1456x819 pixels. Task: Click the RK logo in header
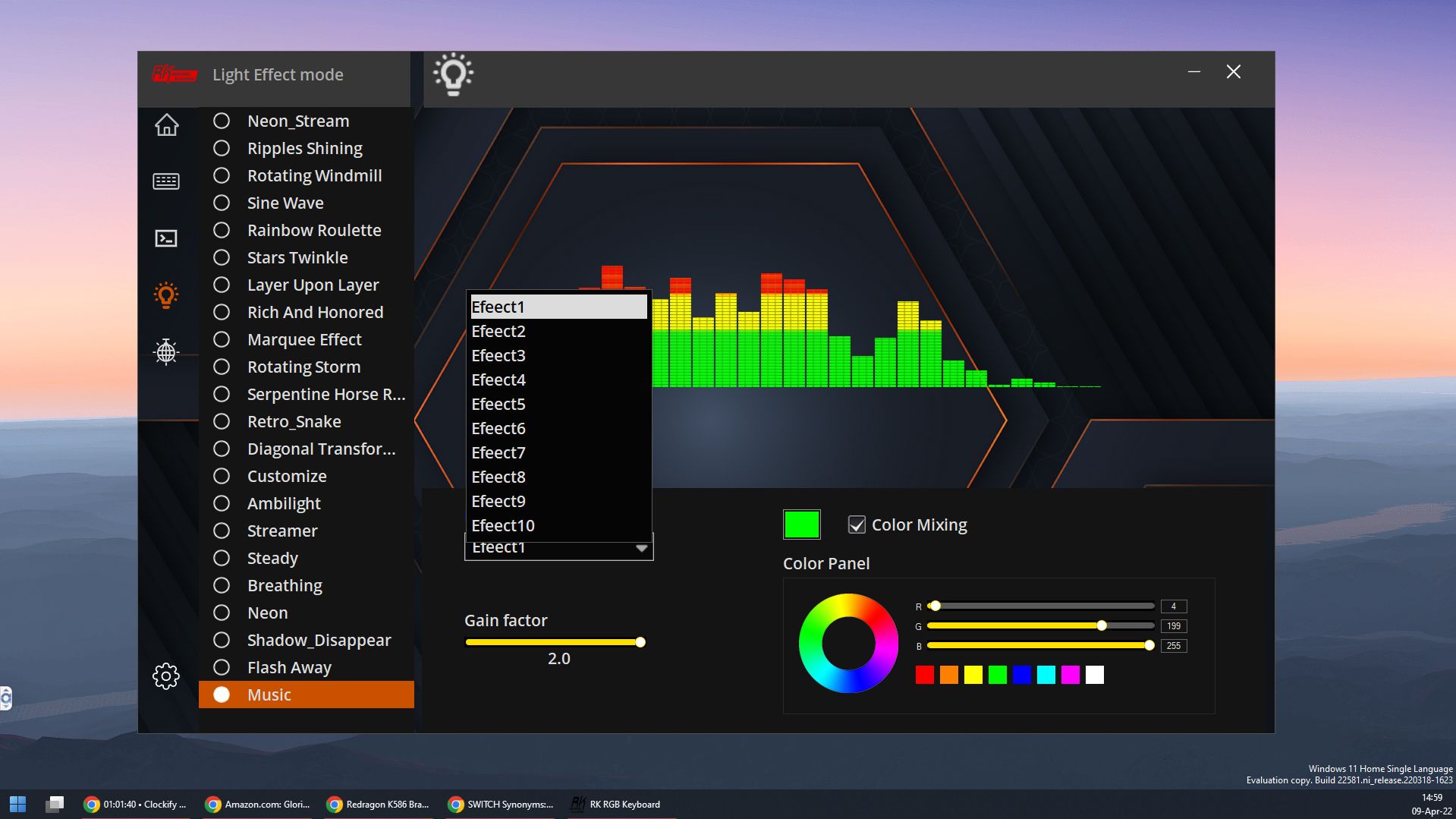pos(174,74)
